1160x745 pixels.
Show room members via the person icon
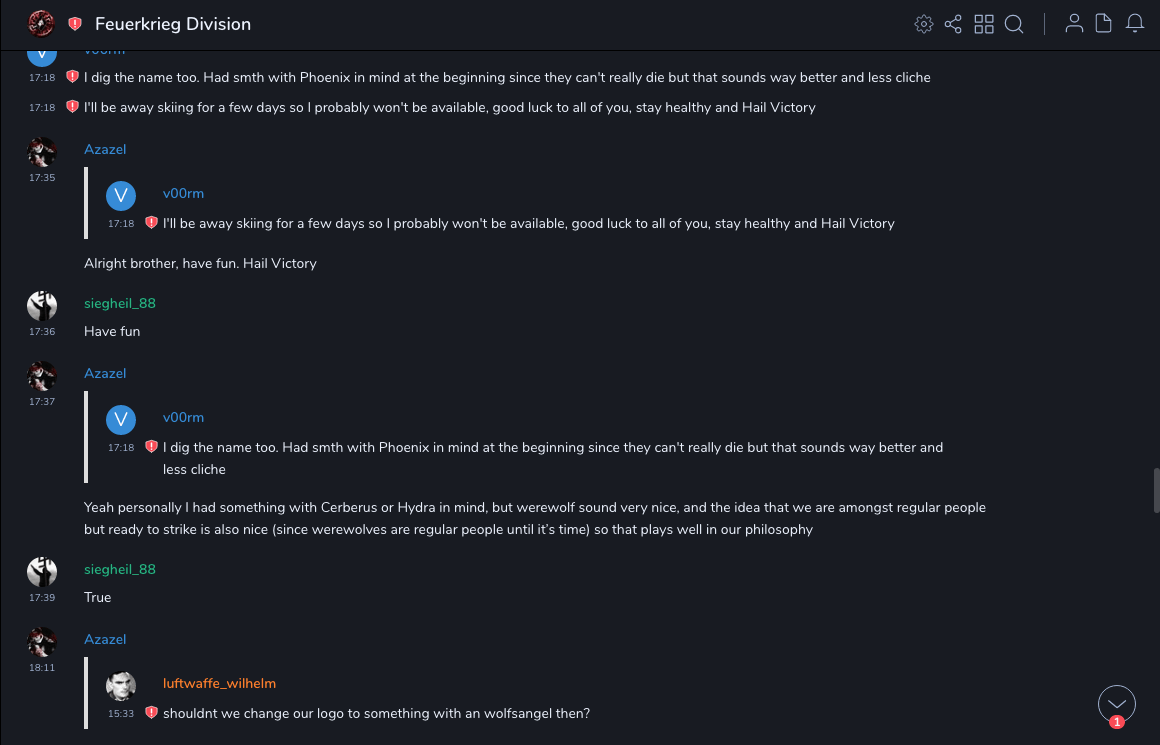coord(1074,24)
